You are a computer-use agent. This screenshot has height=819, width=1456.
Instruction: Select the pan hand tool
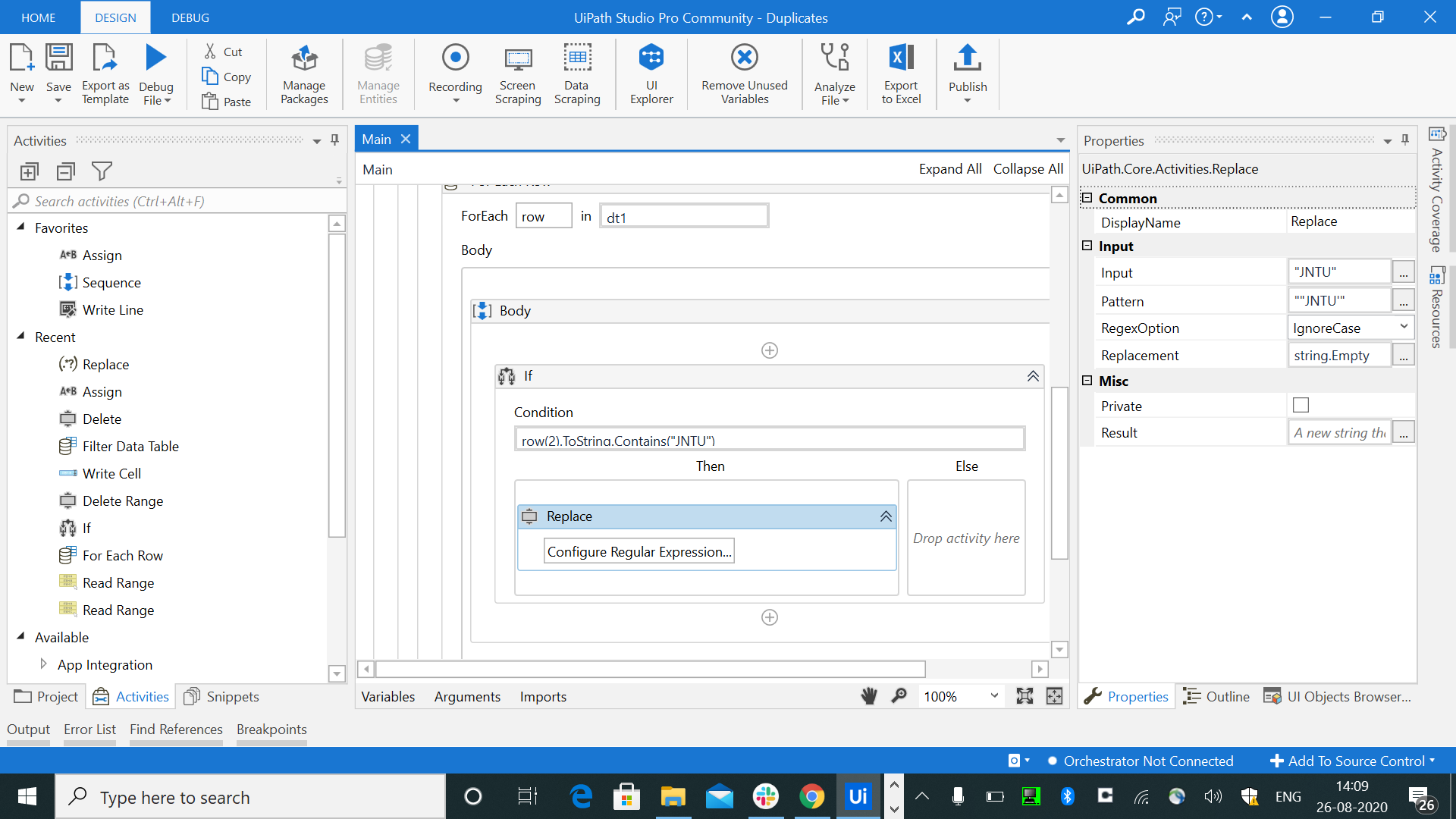pos(869,696)
